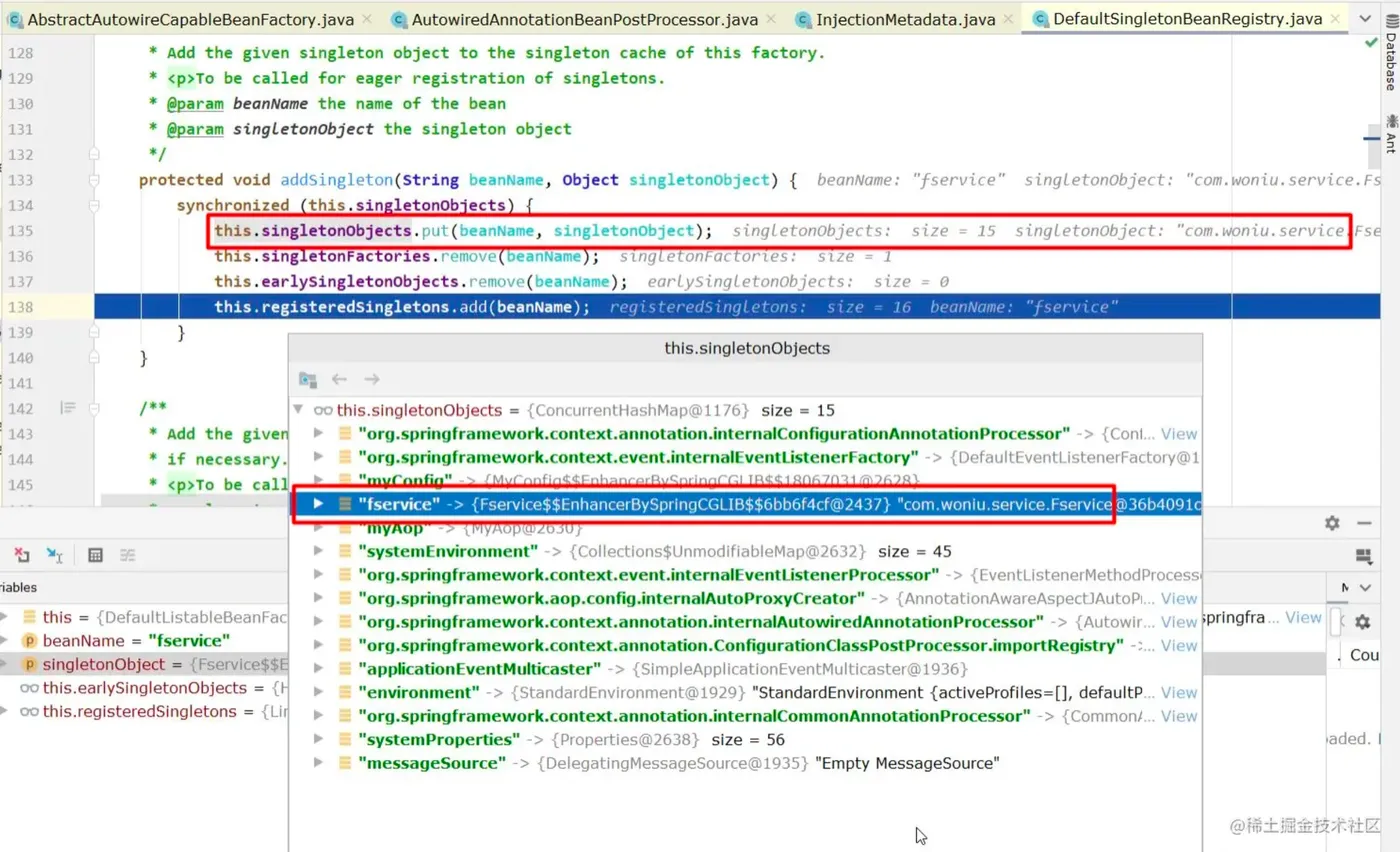This screenshot has width=1400, height=852.
Task: Click View link for internalAutowiredAnnotationProcessor entry
Action: pos(1179,622)
